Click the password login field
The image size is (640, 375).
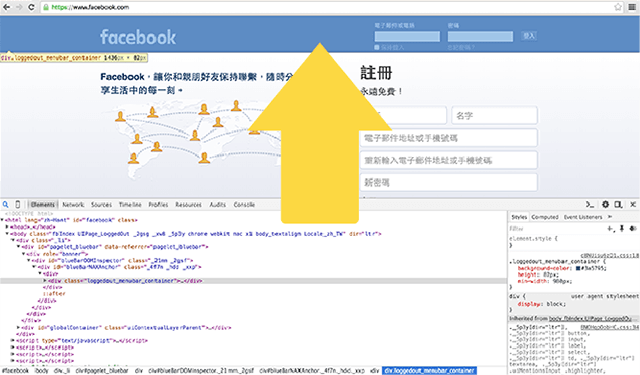(x=480, y=37)
